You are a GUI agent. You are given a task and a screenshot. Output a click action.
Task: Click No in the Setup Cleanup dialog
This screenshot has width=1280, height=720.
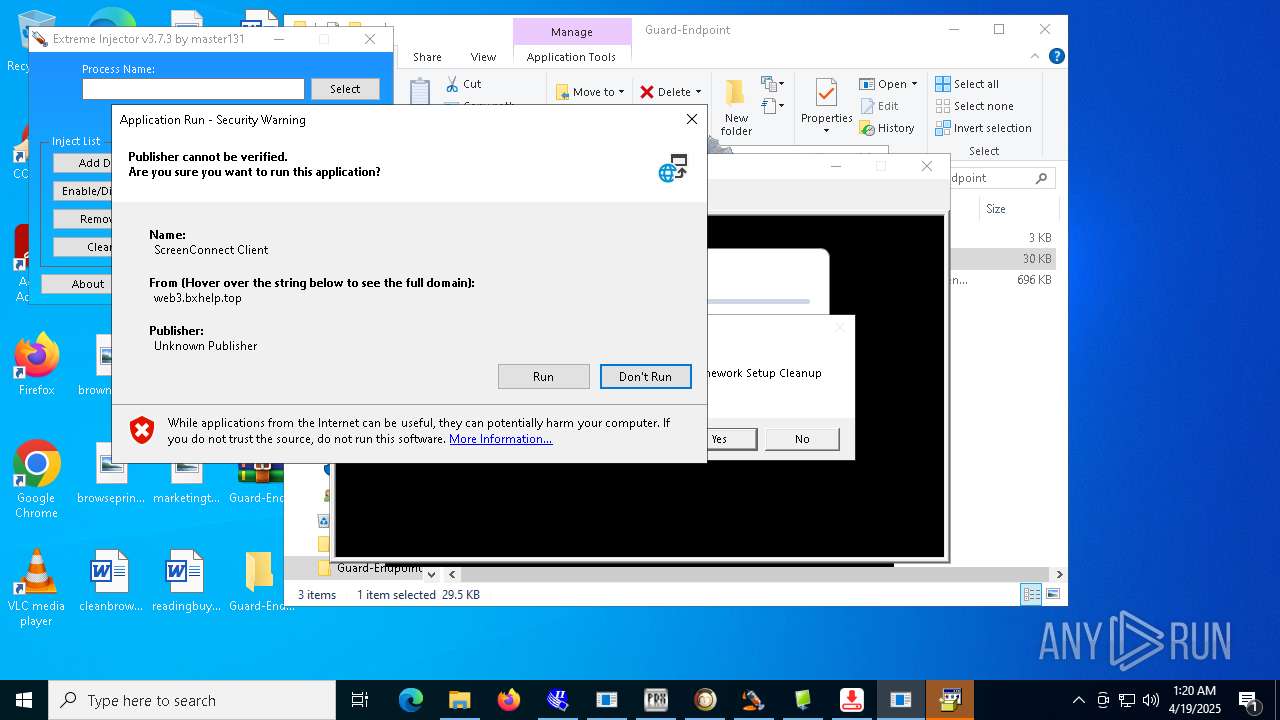click(x=802, y=439)
